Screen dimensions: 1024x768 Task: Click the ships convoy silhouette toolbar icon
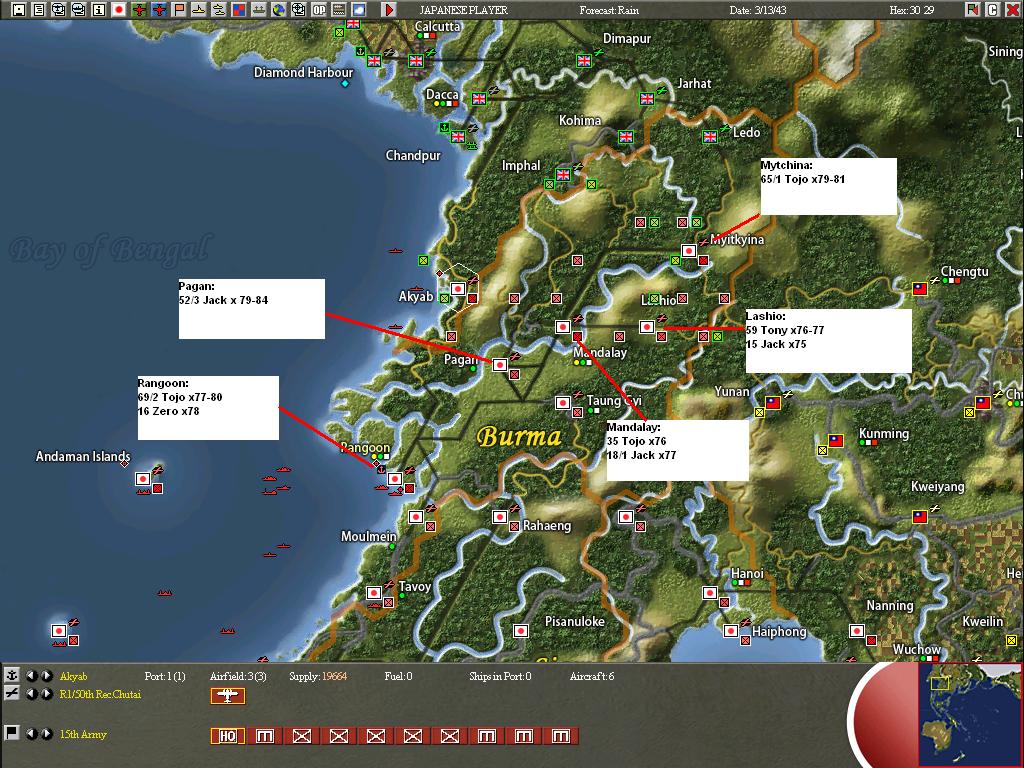[x=259, y=9]
